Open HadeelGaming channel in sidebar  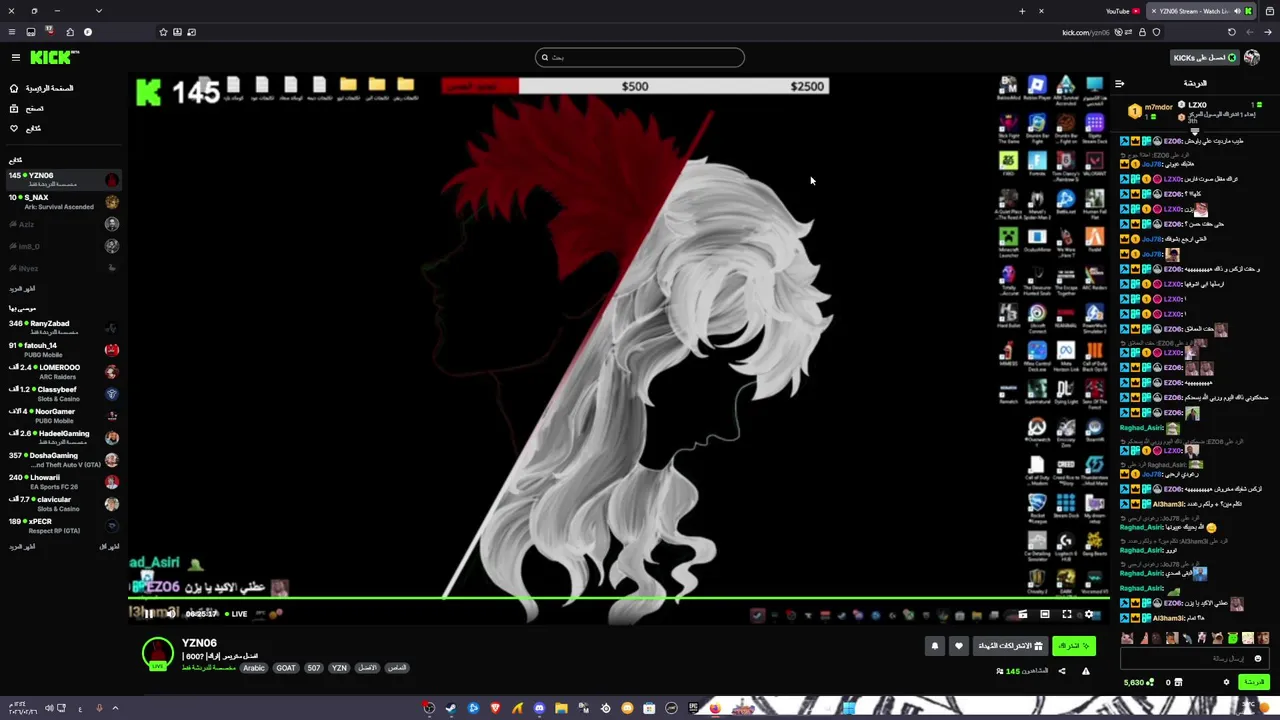(64, 438)
